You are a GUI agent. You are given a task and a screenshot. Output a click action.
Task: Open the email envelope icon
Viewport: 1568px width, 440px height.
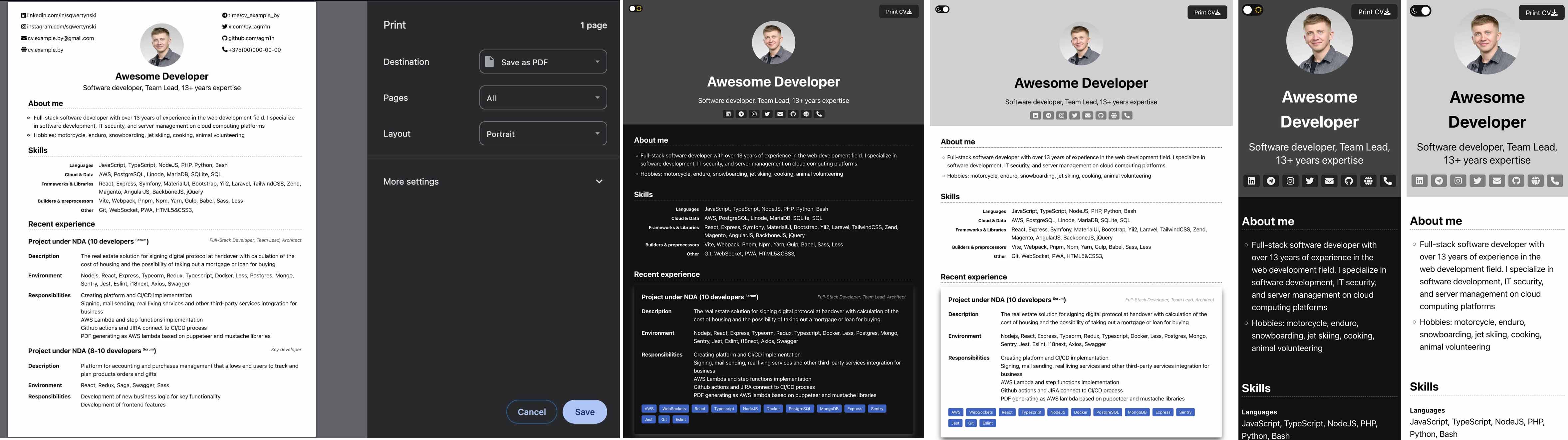pyautogui.click(x=780, y=114)
